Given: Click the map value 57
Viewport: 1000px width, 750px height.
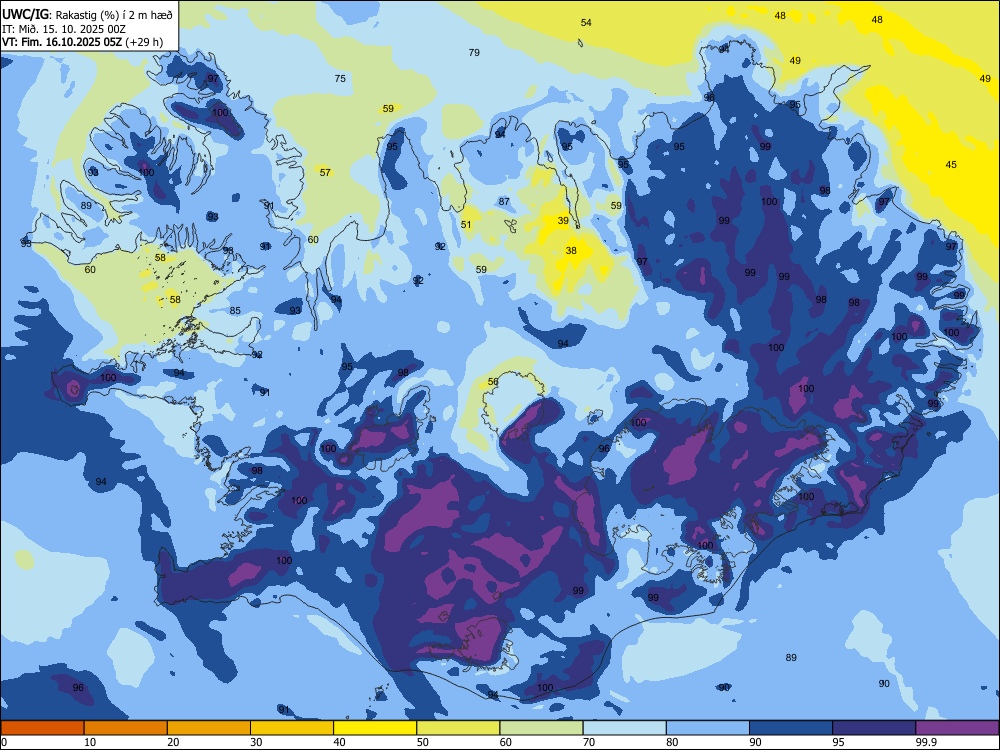Looking at the screenshot, I should click(x=325, y=172).
